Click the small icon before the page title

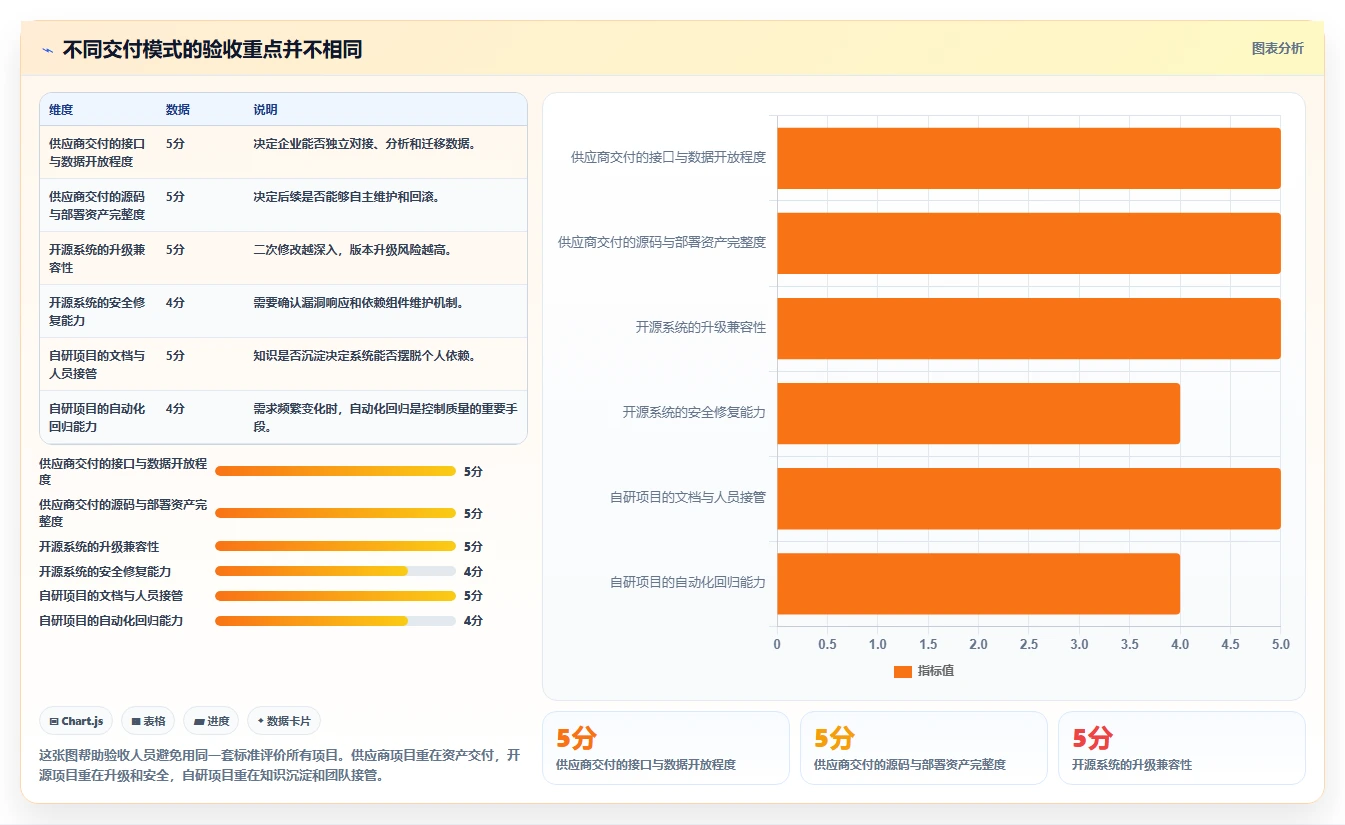tap(47, 50)
